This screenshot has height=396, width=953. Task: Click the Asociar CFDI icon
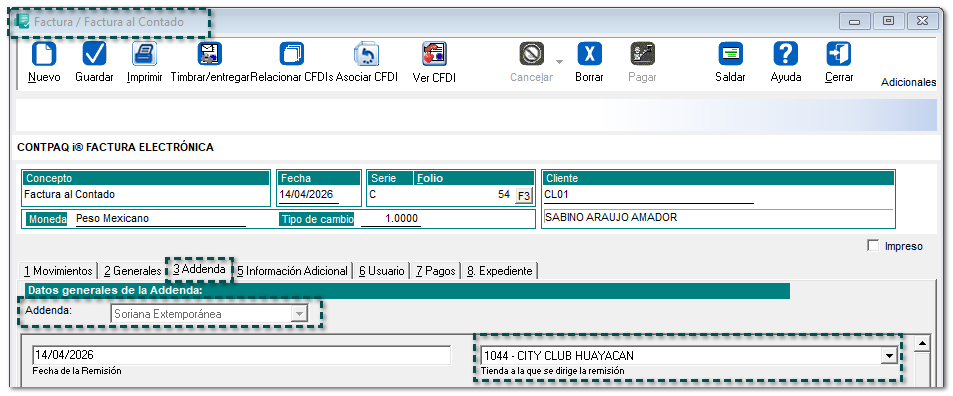pyautogui.click(x=366, y=54)
